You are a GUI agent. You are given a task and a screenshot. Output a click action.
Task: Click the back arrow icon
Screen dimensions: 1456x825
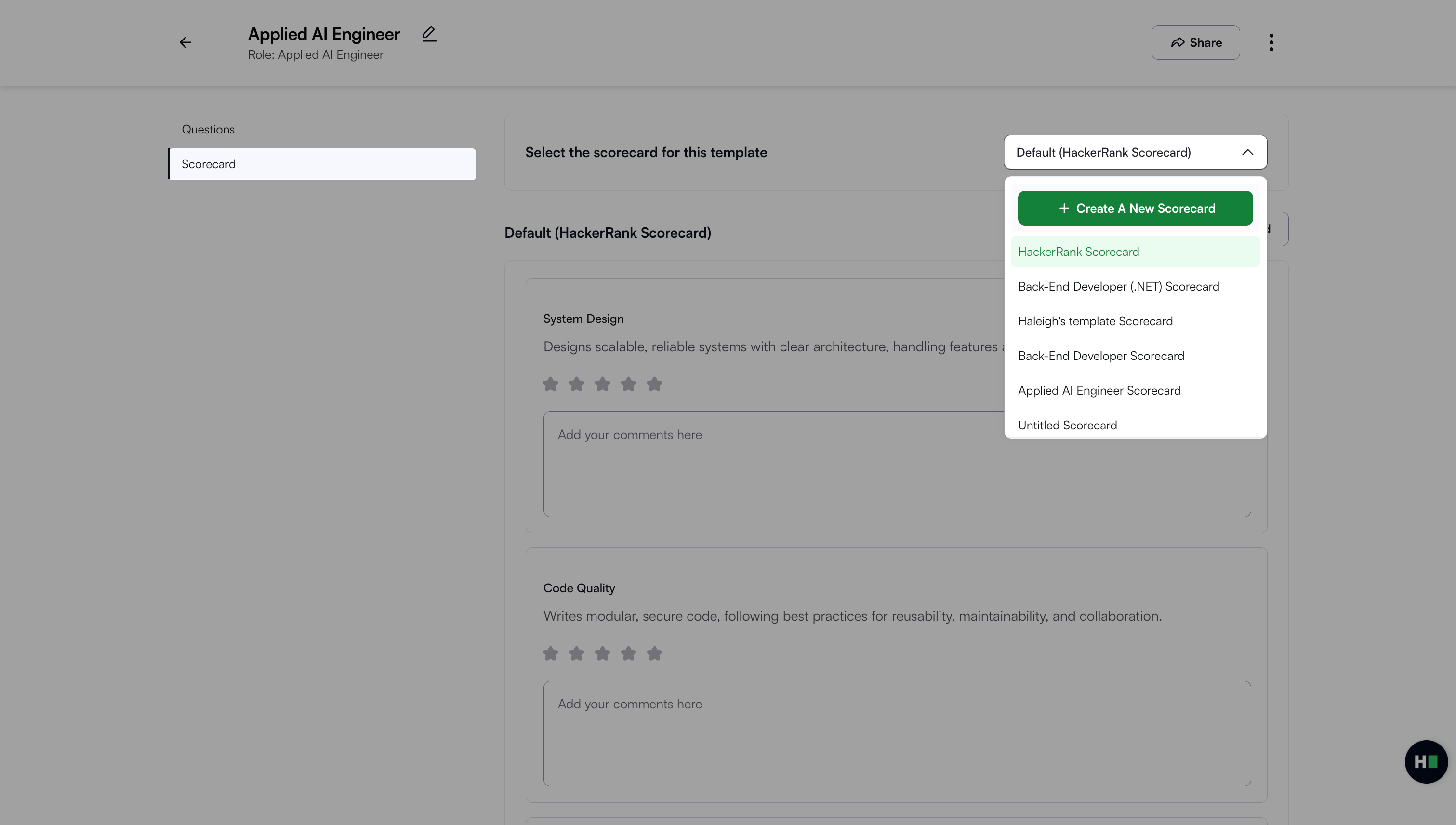(x=185, y=42)
